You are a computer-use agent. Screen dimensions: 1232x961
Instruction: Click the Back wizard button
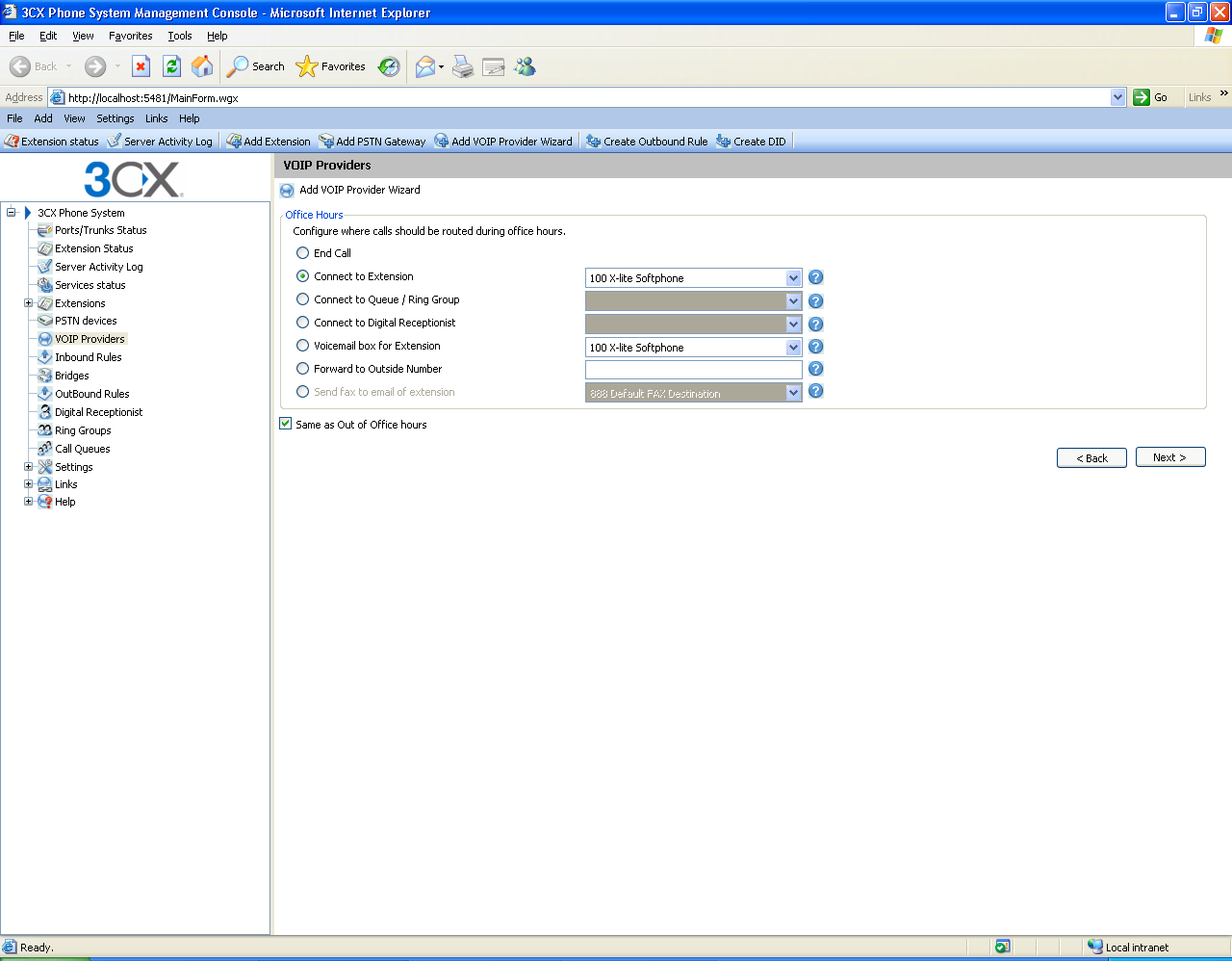point(1091,458)
